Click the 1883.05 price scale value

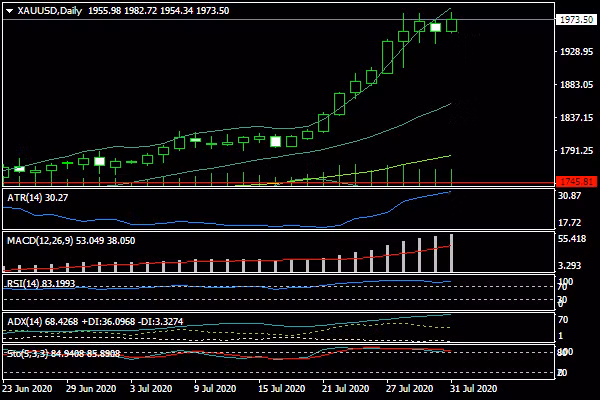coord(576,85)
